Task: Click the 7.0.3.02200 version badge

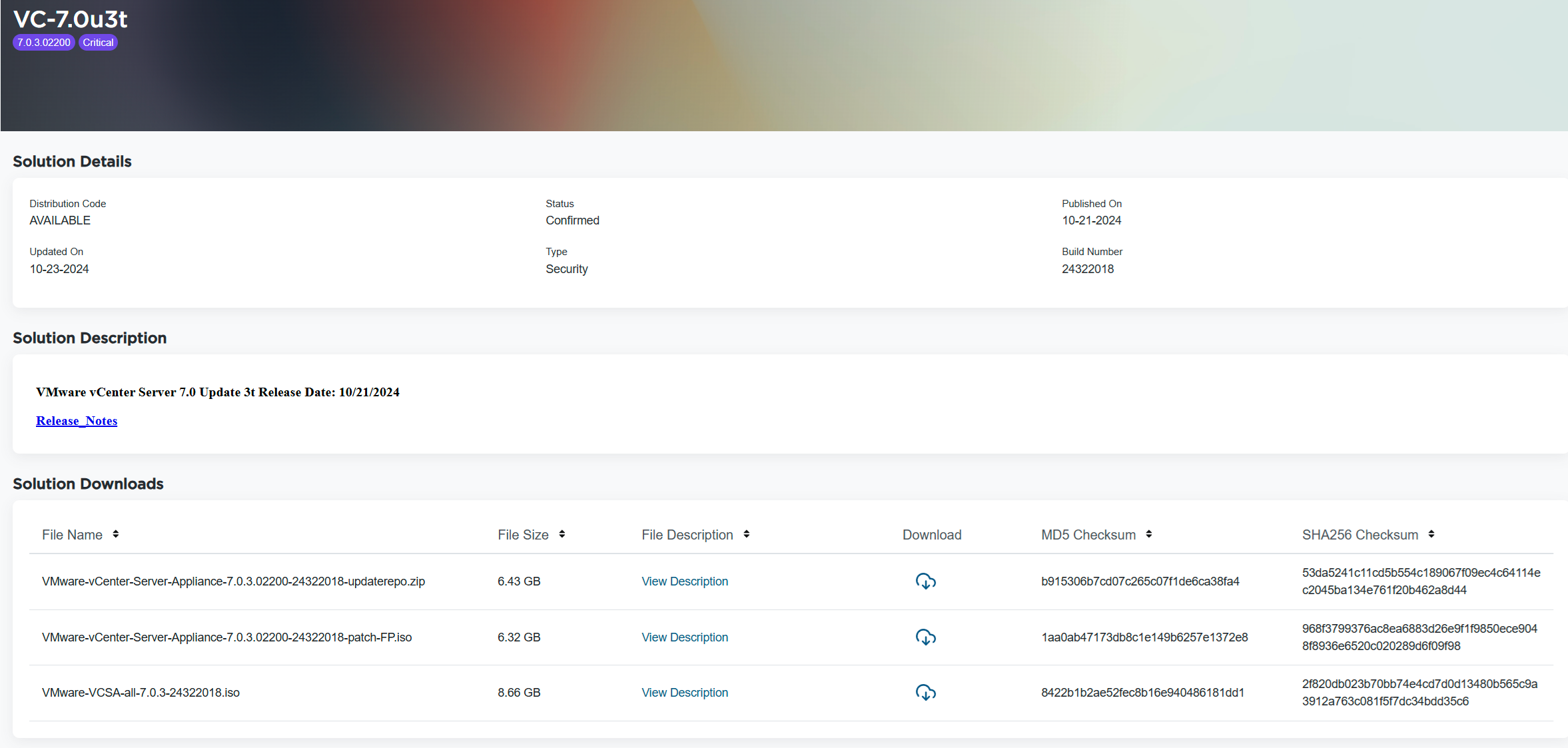Action: (x=44, y=43)
